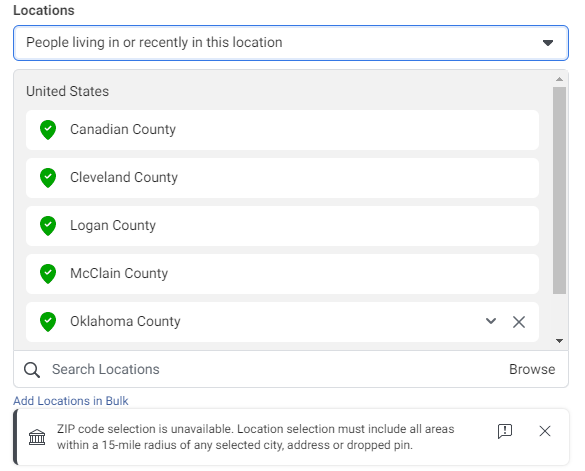Click the green pin icon for Cleveland County
Image resolution: width=585 pixels, height=471 pixels.
[x=48, y=178]
